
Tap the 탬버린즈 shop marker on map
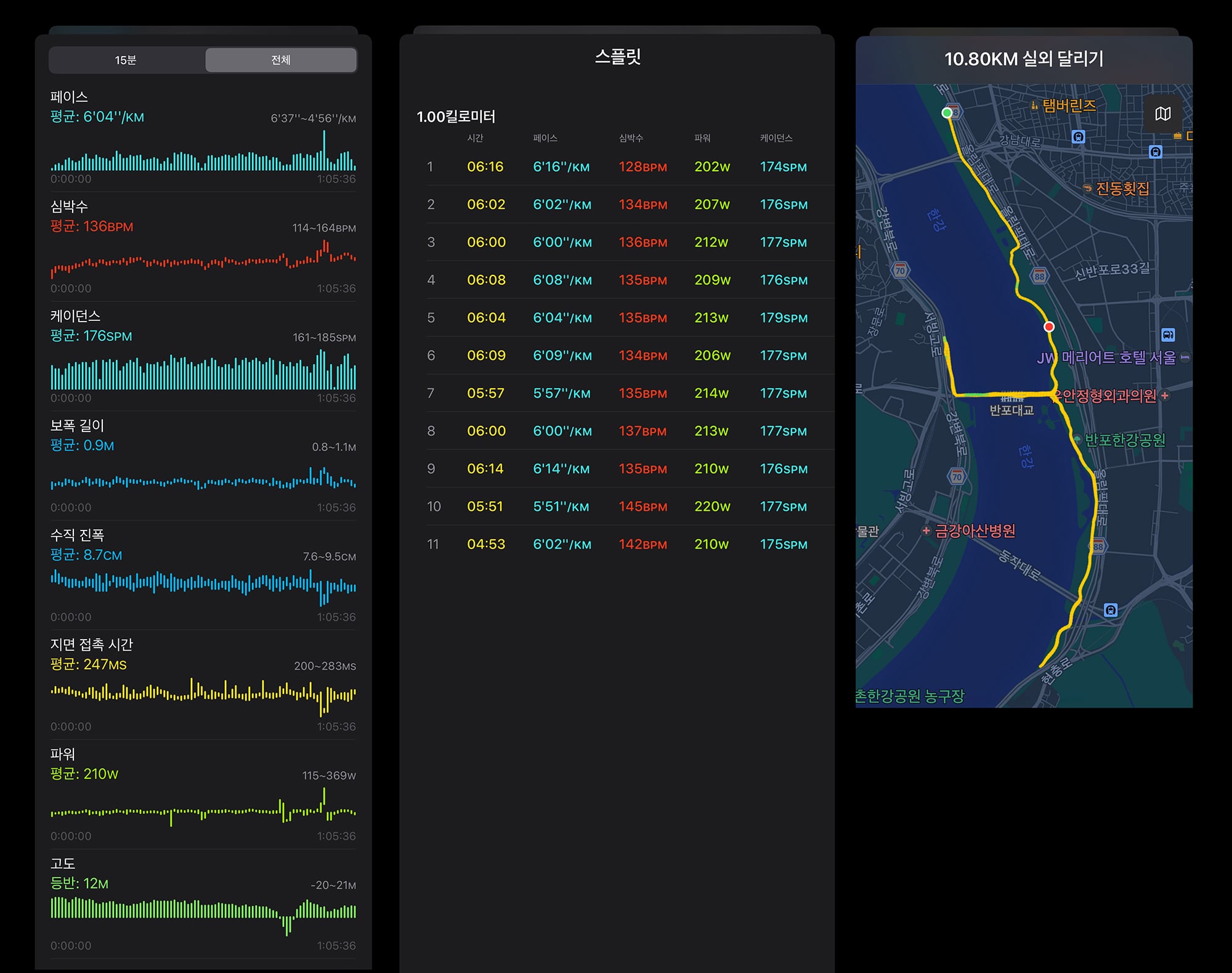[1035, 105]
